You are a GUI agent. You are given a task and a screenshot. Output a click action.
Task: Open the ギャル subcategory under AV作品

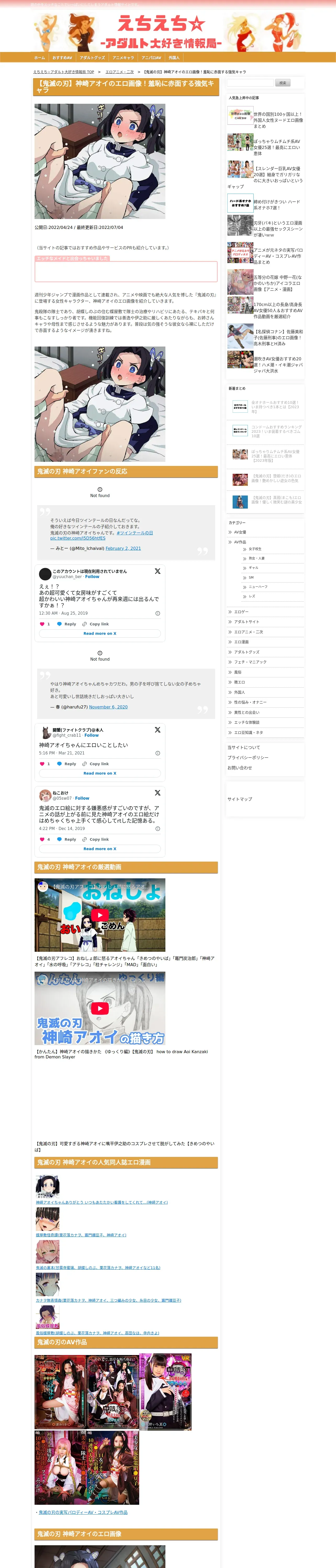(x=254, y=568)
